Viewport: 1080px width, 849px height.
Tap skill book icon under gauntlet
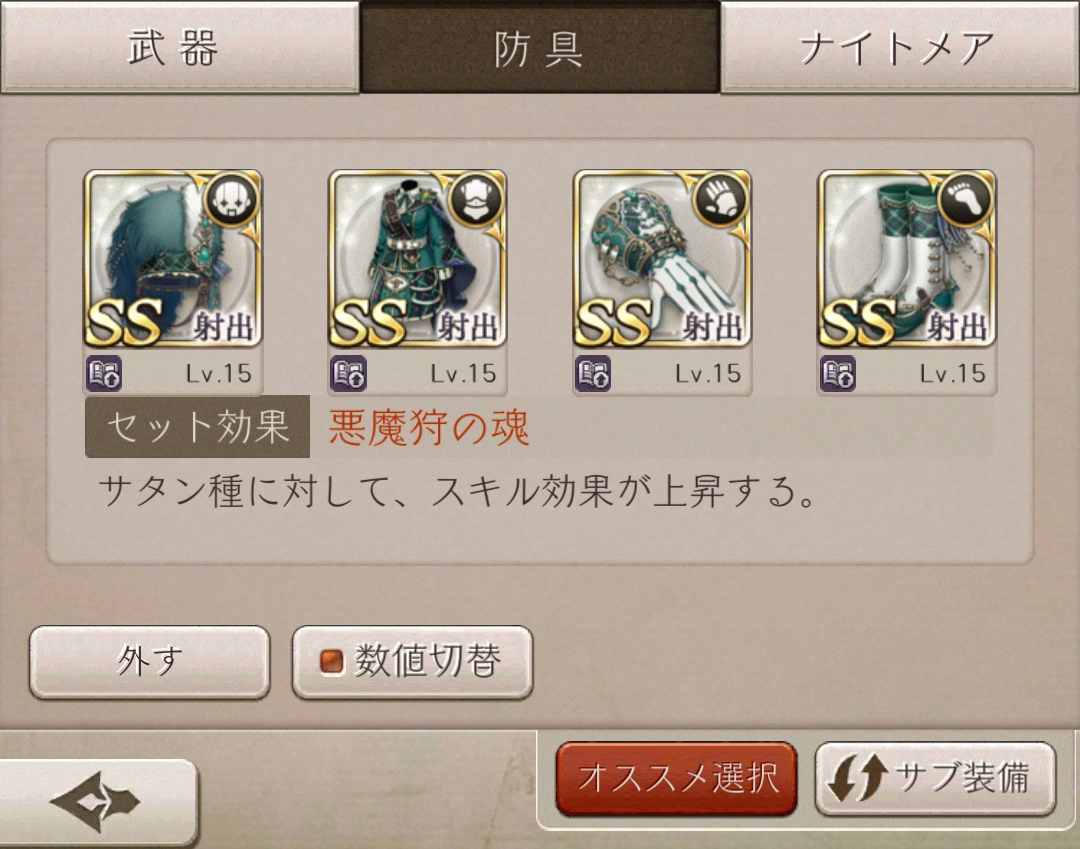pos(593,374)
